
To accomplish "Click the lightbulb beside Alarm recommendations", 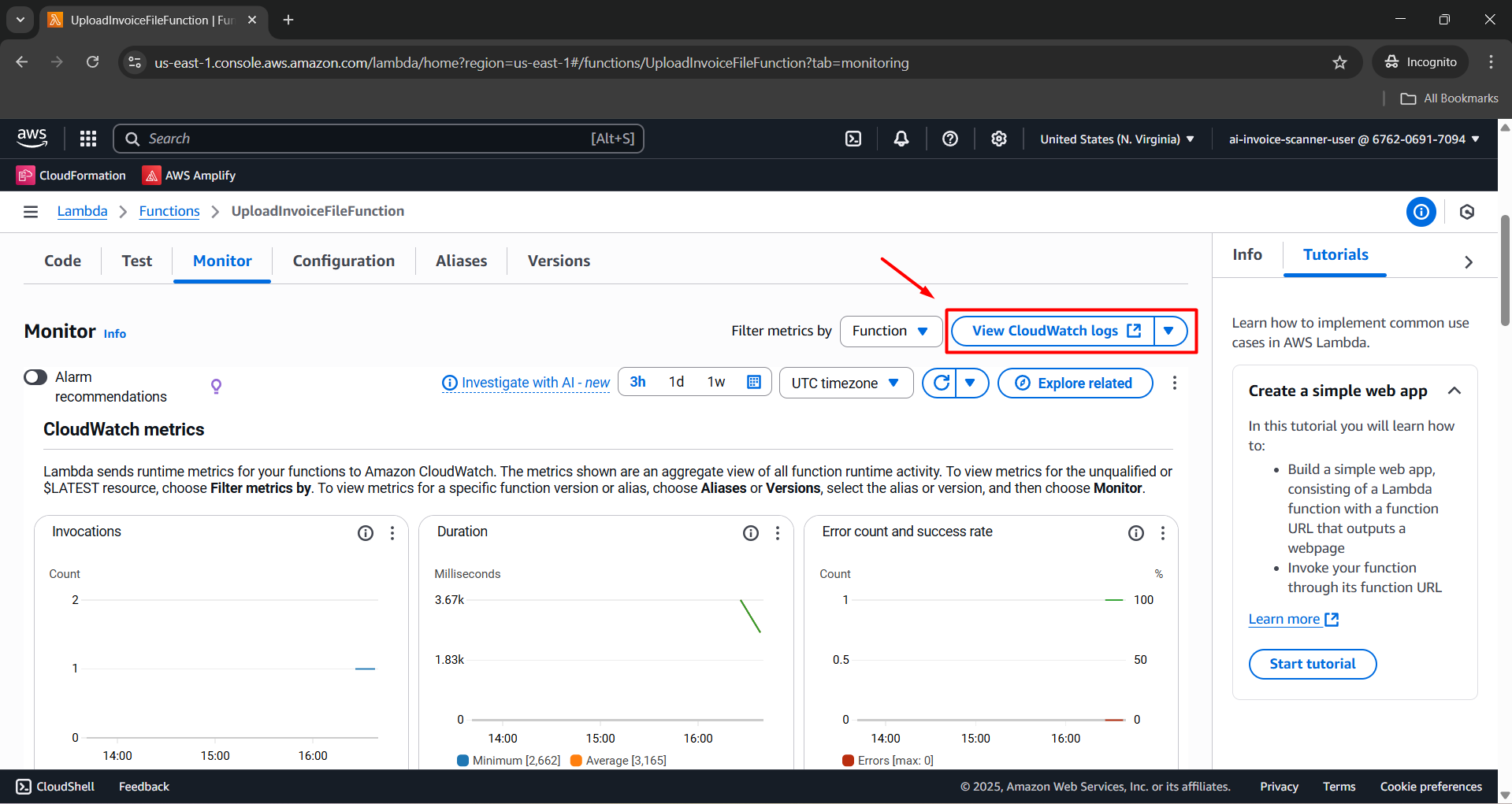I will (x=216, y=386).
